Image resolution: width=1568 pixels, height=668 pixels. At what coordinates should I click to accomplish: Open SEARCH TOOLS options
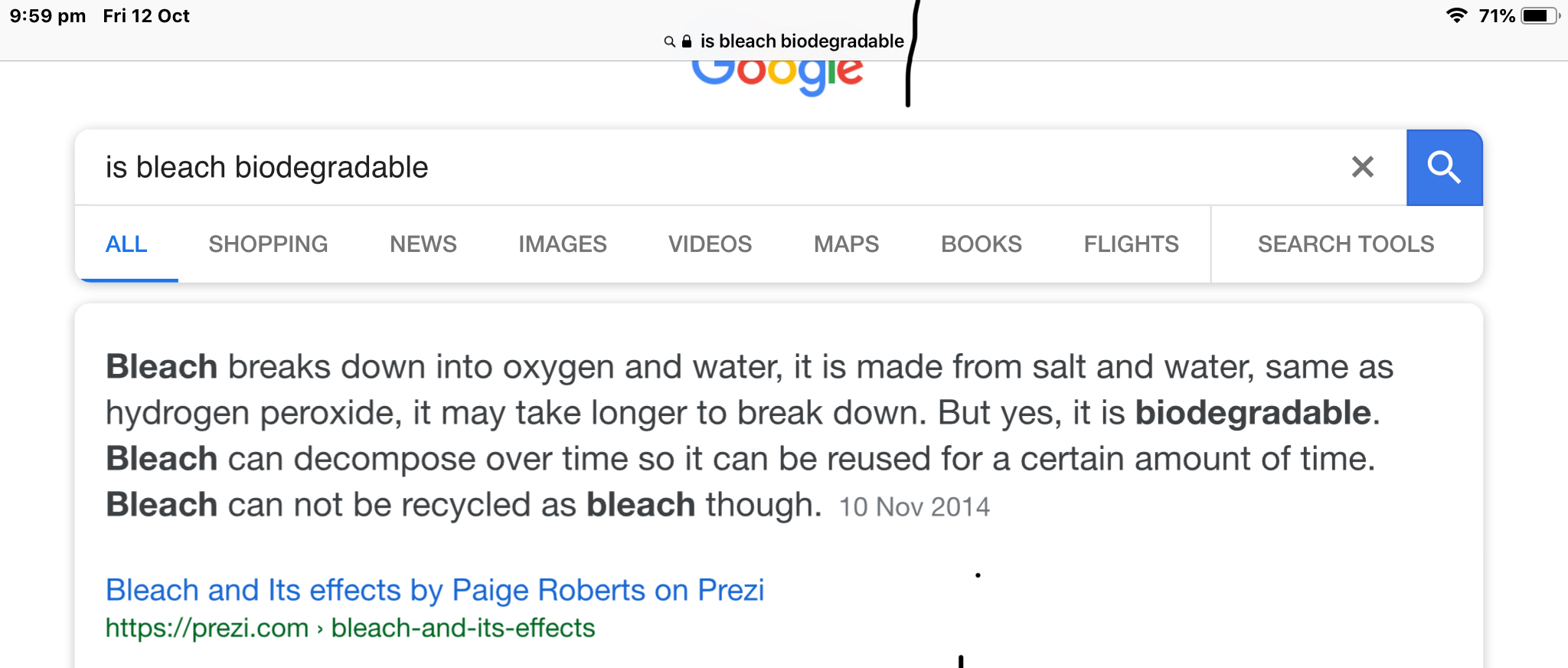click(x=1346, y=244)
